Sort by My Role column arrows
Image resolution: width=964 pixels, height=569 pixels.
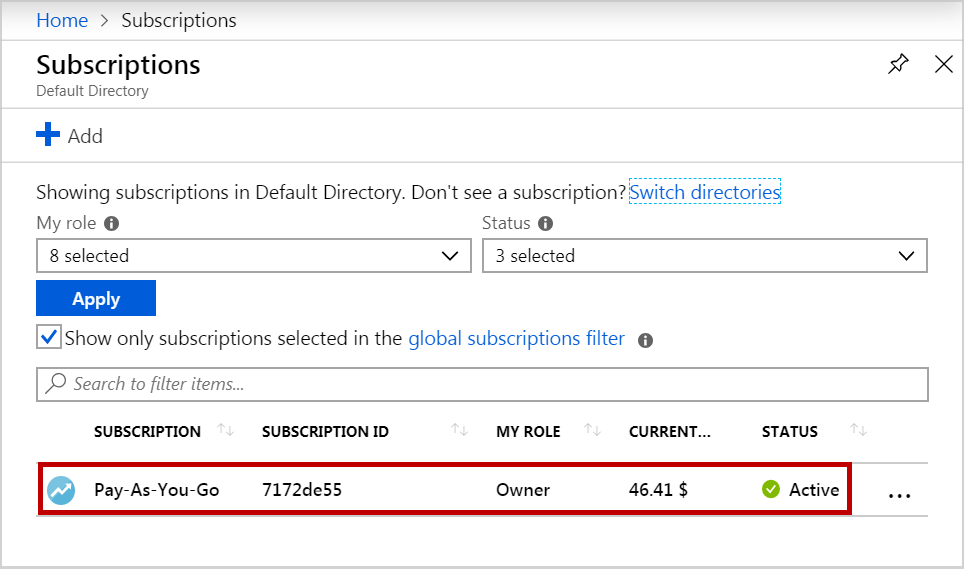[592, 431]
